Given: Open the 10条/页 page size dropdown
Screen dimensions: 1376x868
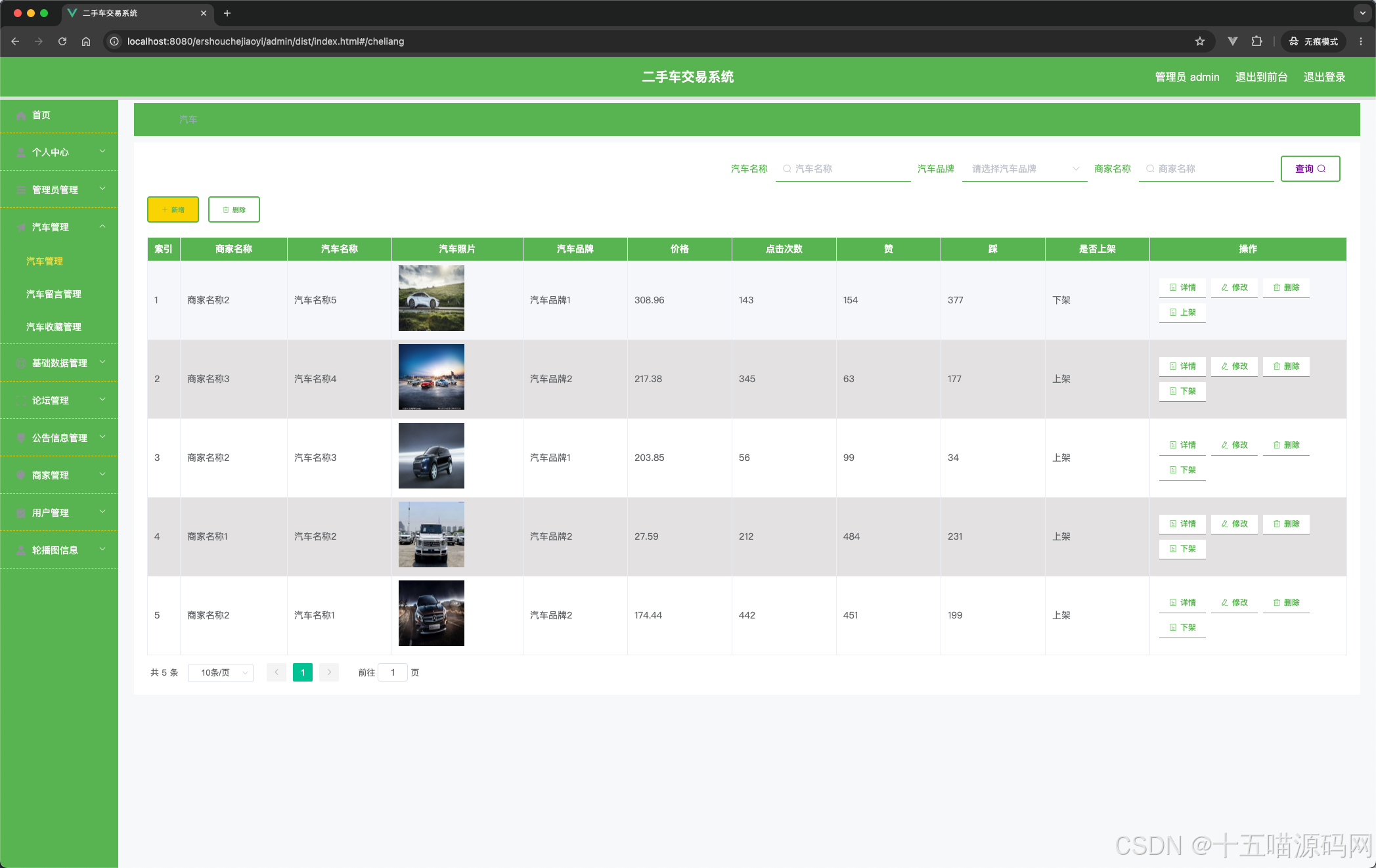Looking at the screenshot, I should pos(221,672).
